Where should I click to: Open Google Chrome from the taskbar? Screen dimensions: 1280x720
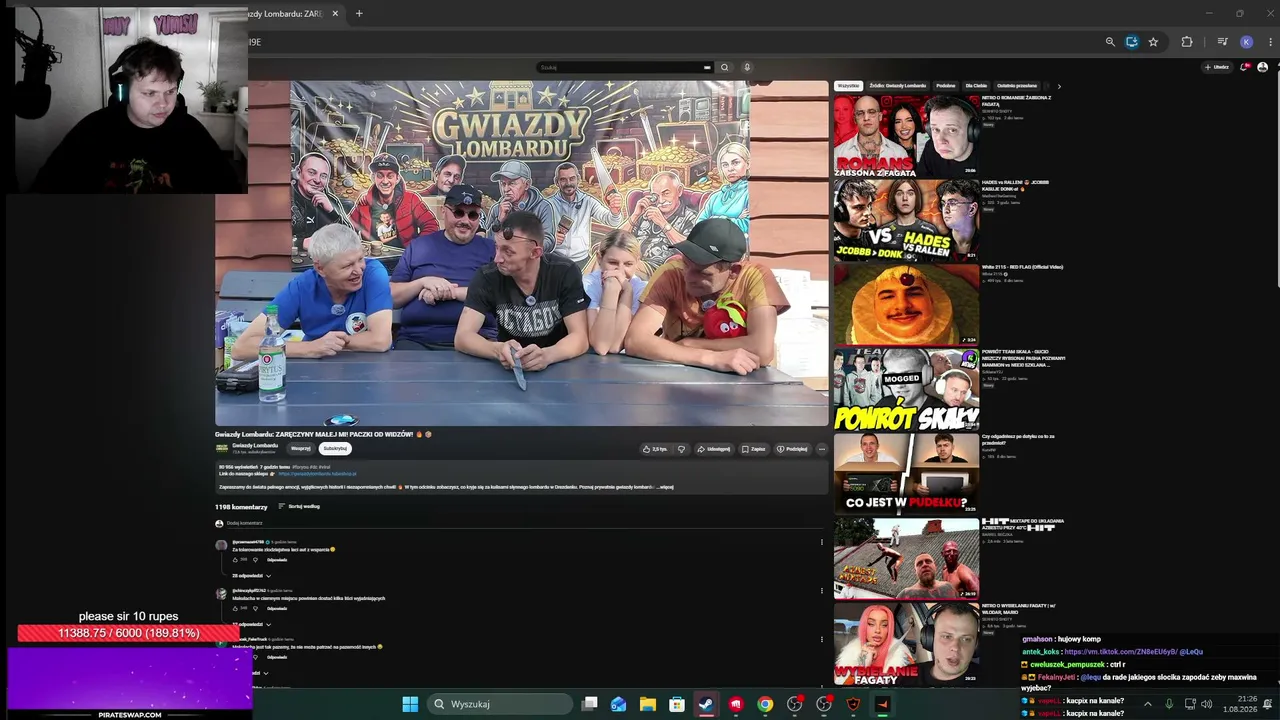pos(765,704)
